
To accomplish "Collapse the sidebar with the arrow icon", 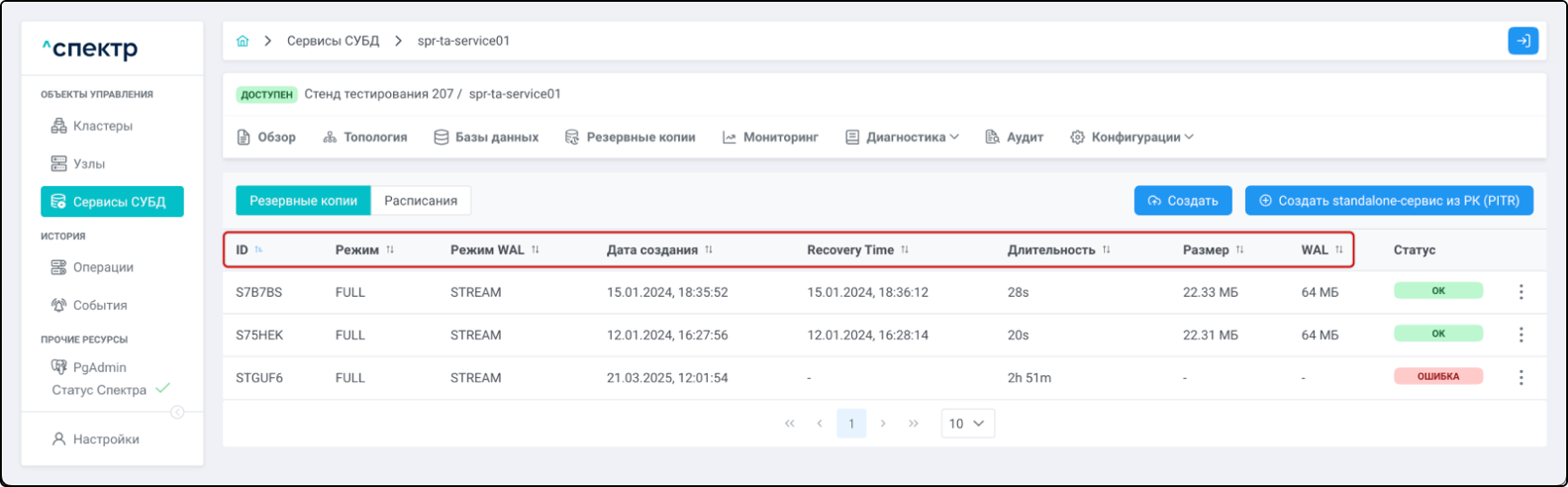I will point(177,412).
